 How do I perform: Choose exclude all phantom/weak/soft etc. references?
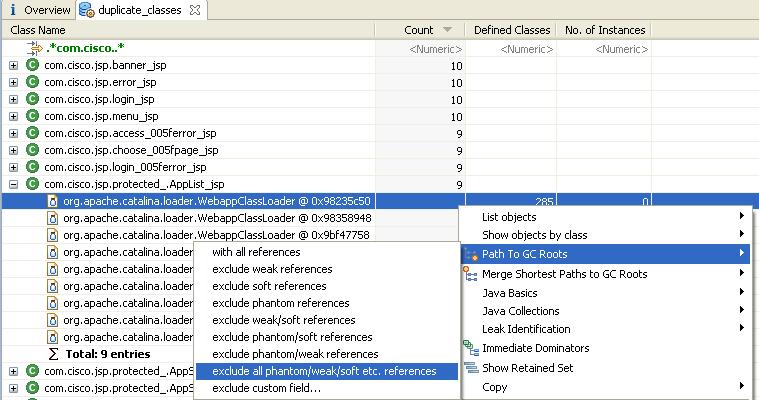324,371
